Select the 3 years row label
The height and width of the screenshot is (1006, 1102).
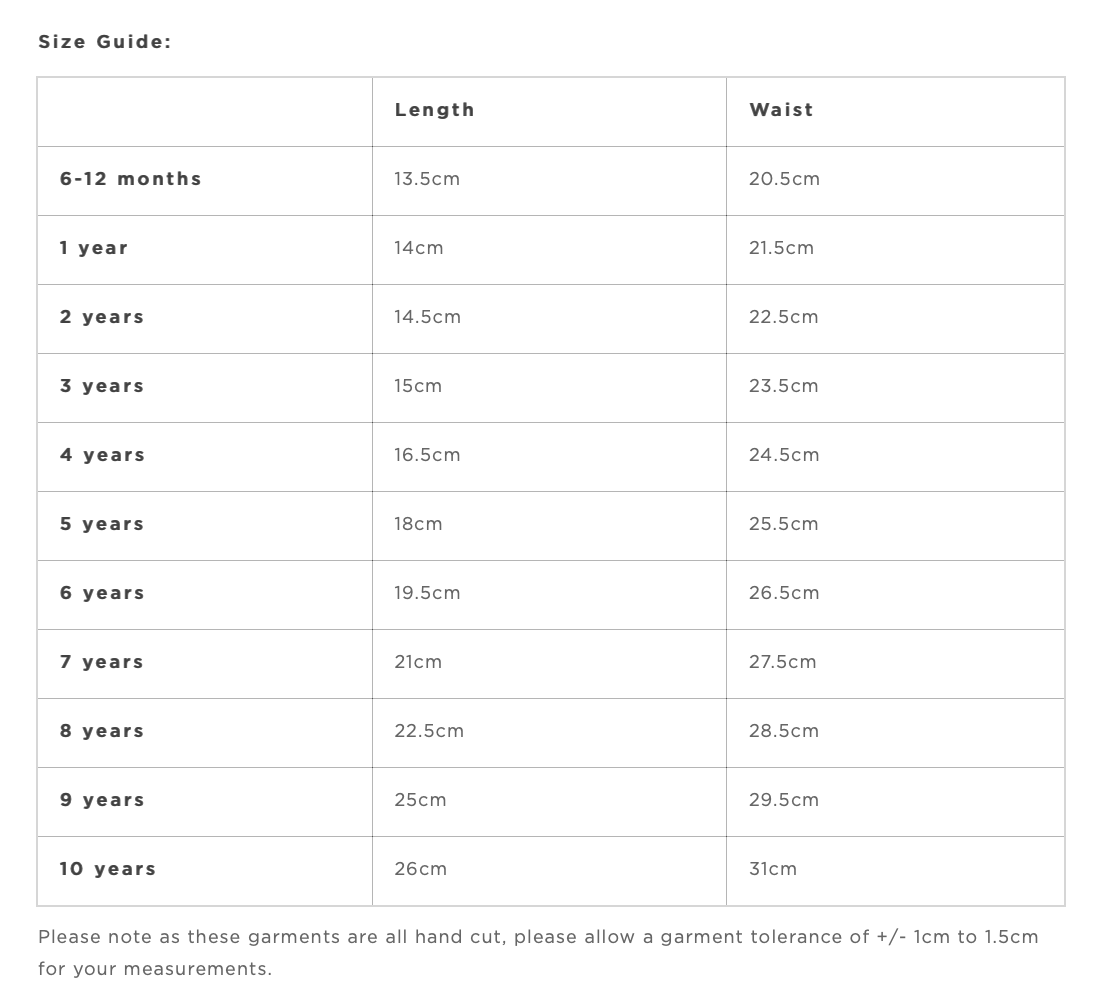[x=102, y=386]
